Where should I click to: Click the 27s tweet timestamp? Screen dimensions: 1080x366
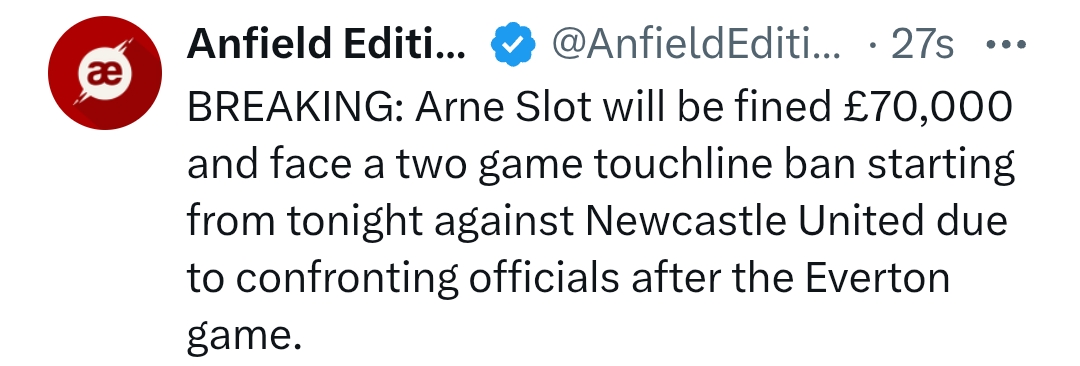pos(922,45)
